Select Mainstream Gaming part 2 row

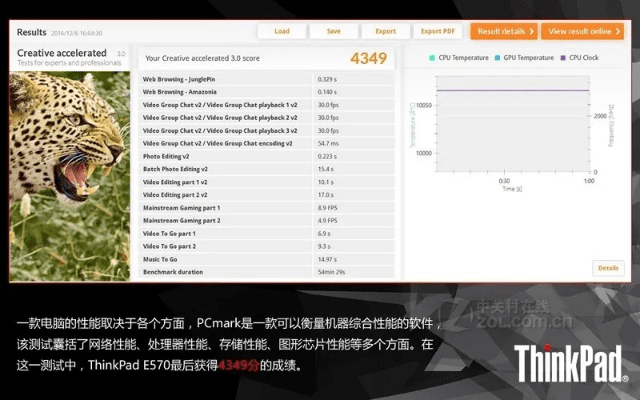pos(266,220)
